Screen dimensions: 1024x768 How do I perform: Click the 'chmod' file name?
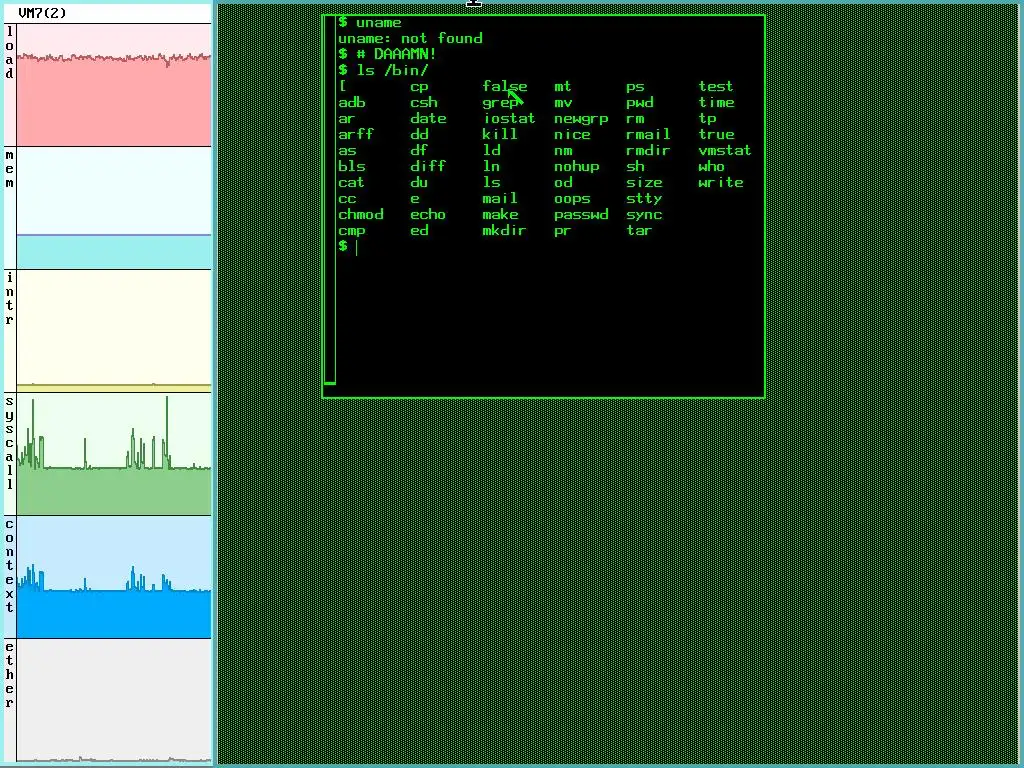(x=360, y=215)
